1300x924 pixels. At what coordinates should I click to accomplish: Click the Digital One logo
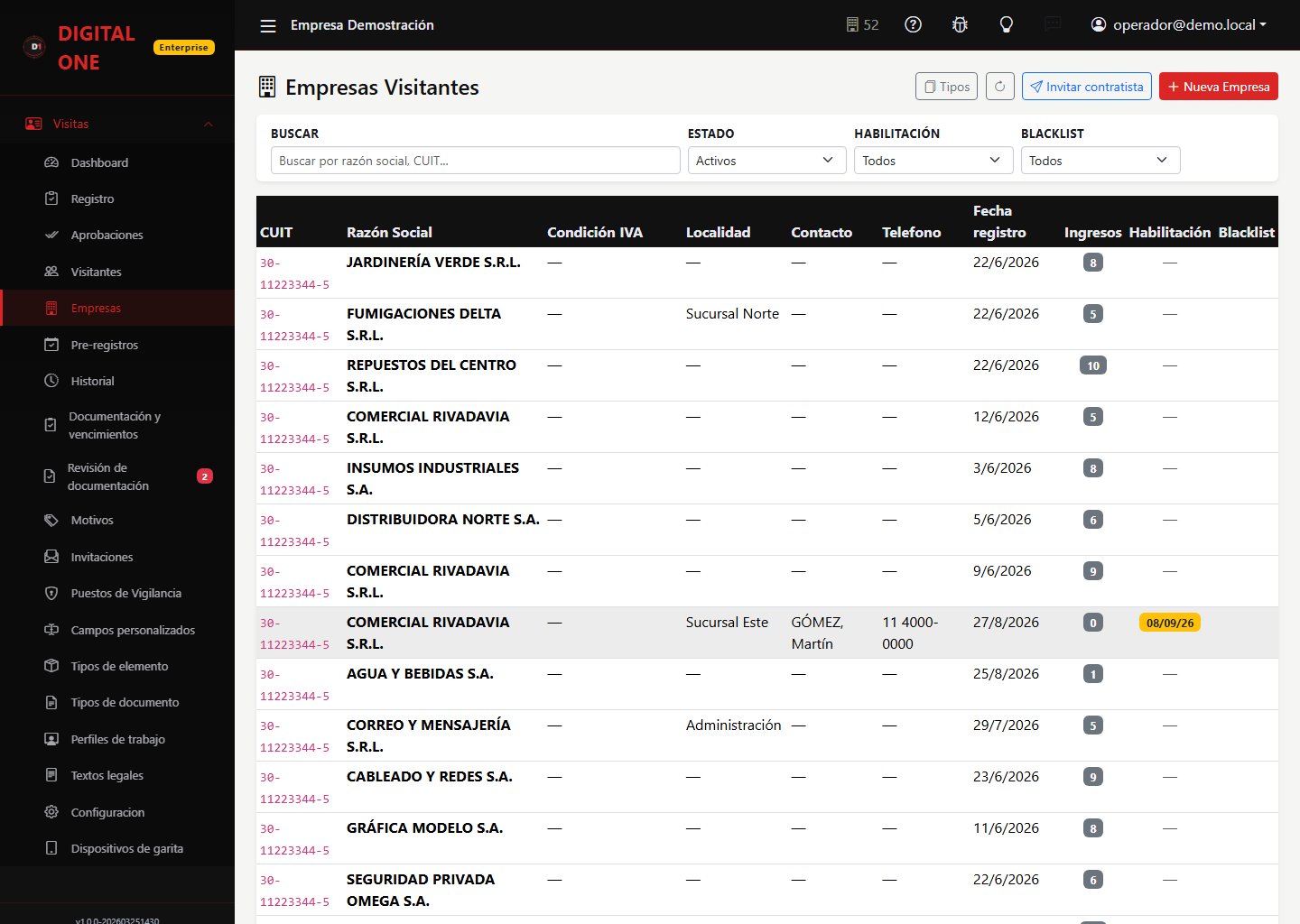[x=34, y=46]
